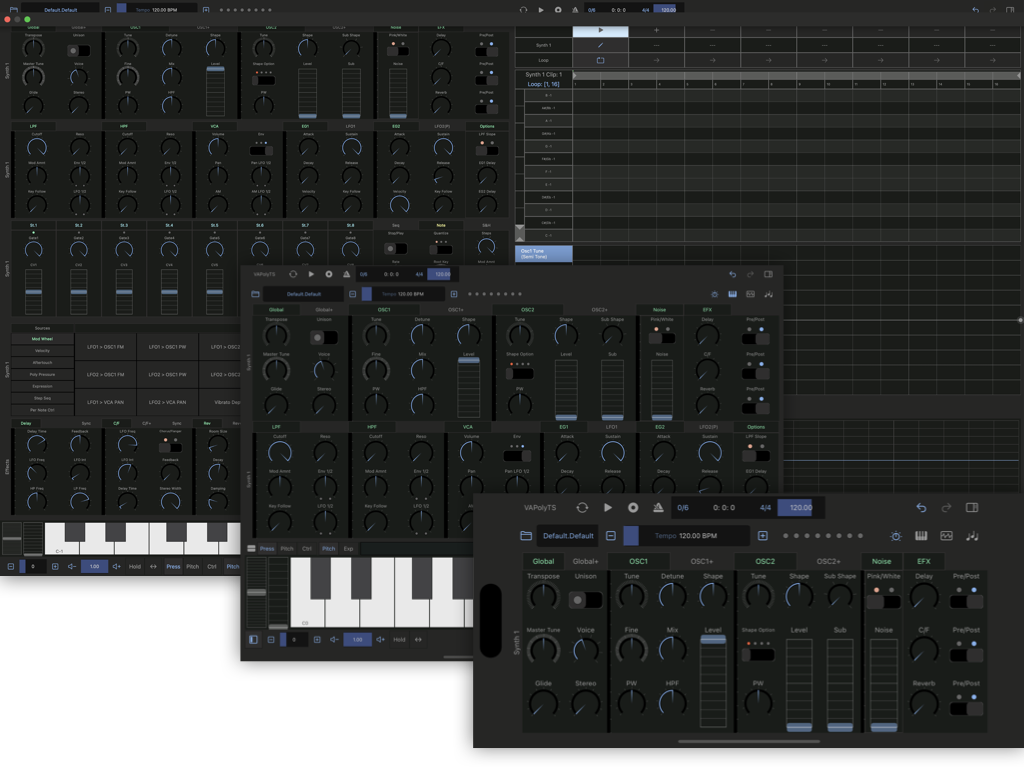
Task: Click Record button in front-most VAPolyTS window
Action: [x=633, y=508]
